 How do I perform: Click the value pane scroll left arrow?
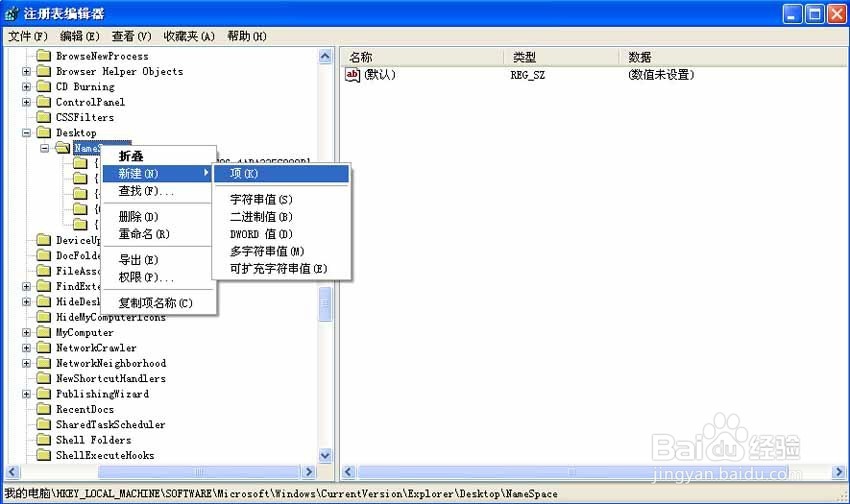point(349,472)
